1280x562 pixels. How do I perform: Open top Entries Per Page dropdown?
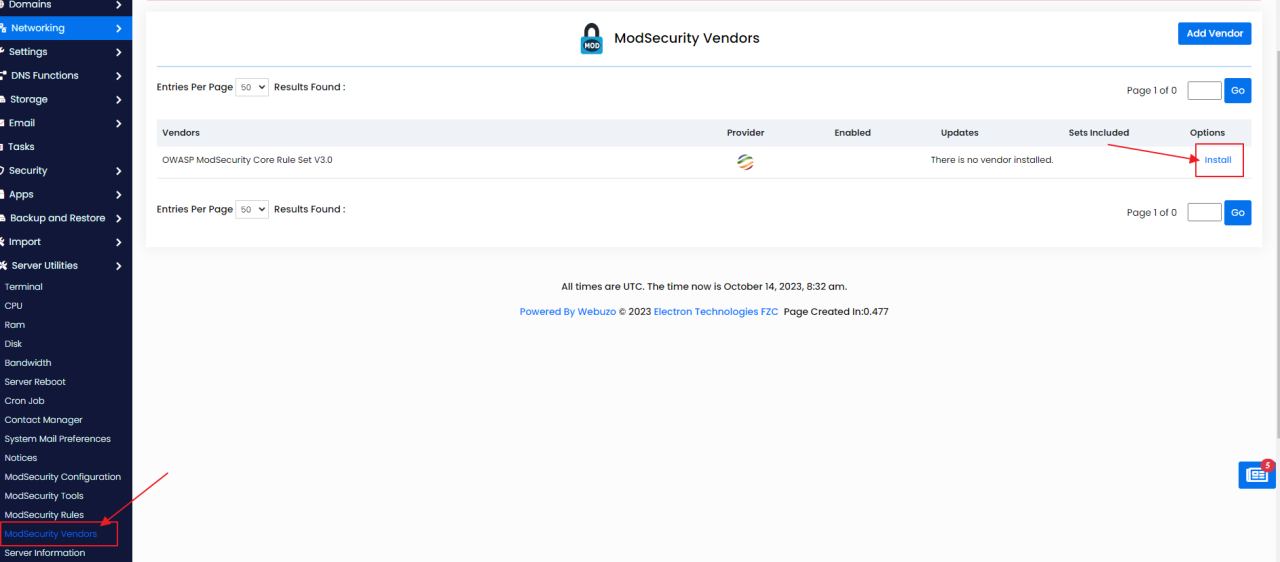pyautogui.click(x=252, y=87)
